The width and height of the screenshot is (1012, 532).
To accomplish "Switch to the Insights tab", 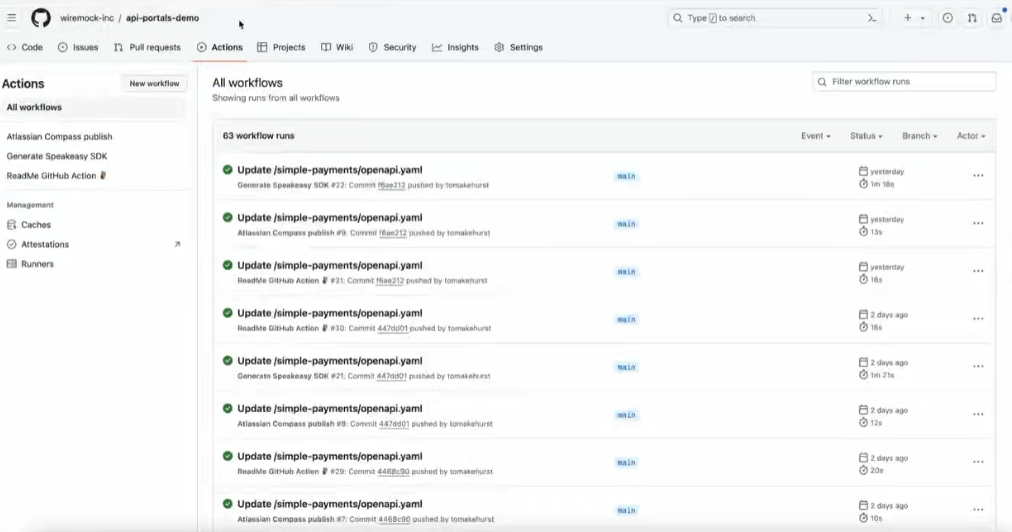I will pos(456,47).
